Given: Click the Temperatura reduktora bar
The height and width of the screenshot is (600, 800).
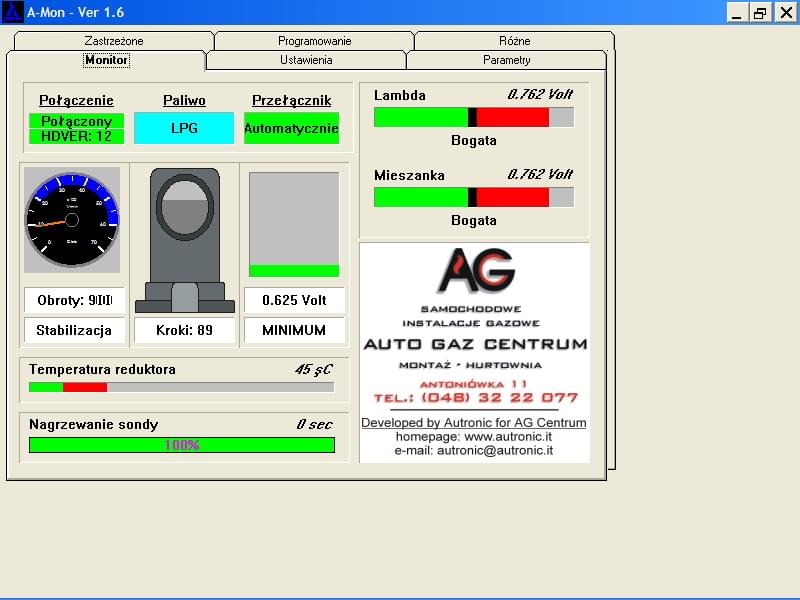Looking at the screenshot, I should 181,387.
